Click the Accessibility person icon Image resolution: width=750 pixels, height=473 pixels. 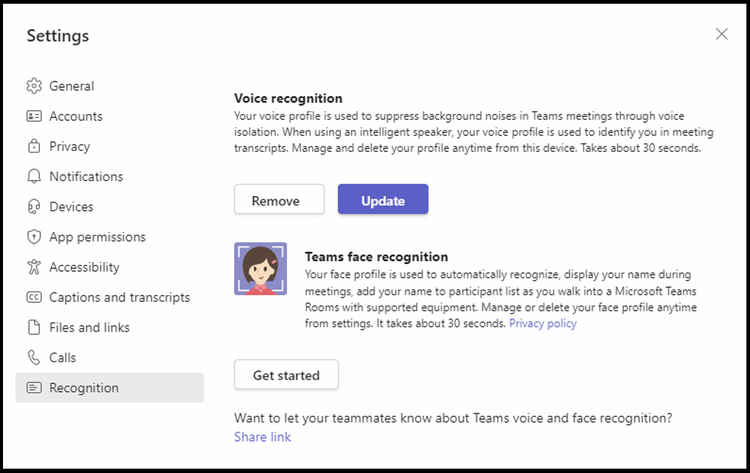pos(34,267)
